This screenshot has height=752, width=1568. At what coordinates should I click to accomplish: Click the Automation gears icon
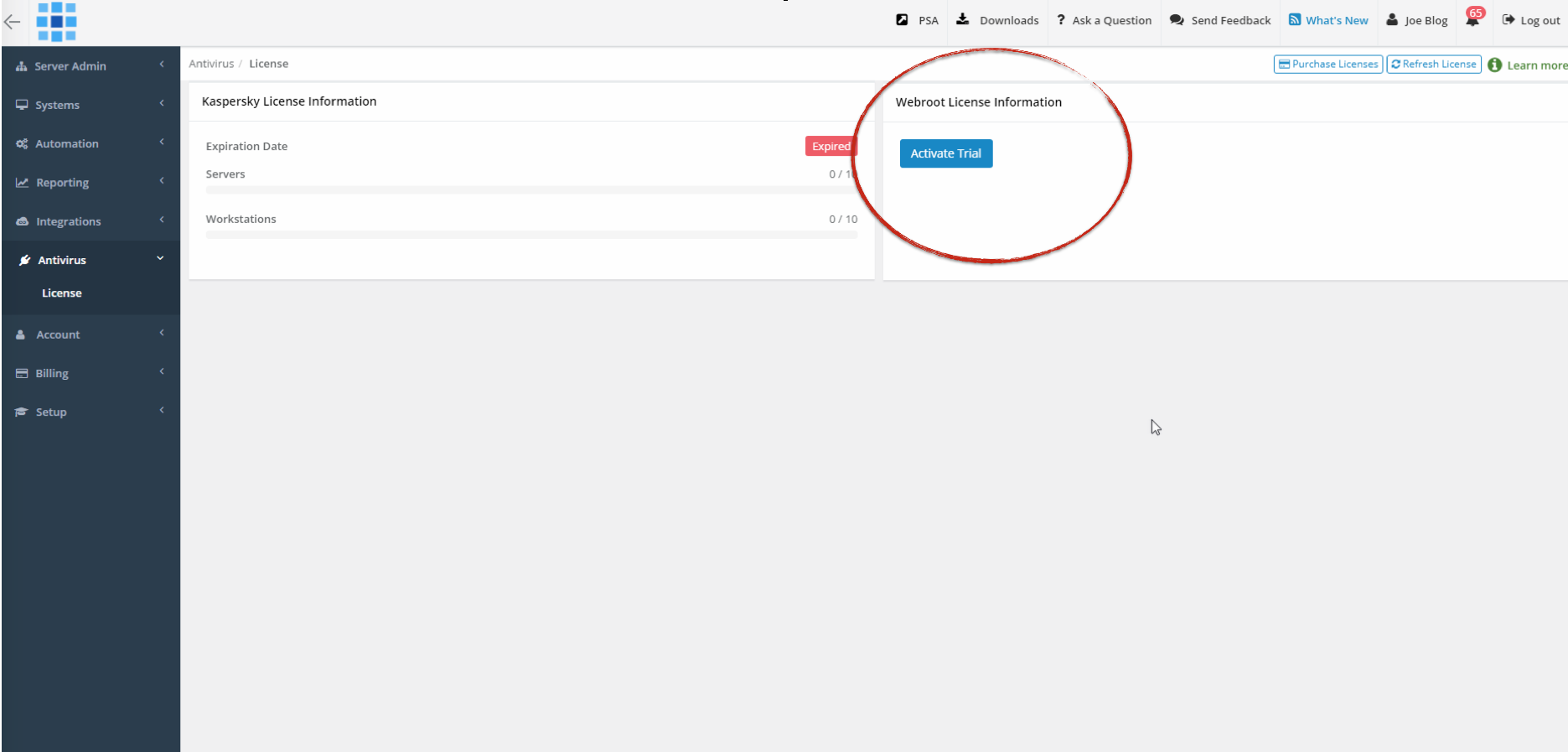22,144
